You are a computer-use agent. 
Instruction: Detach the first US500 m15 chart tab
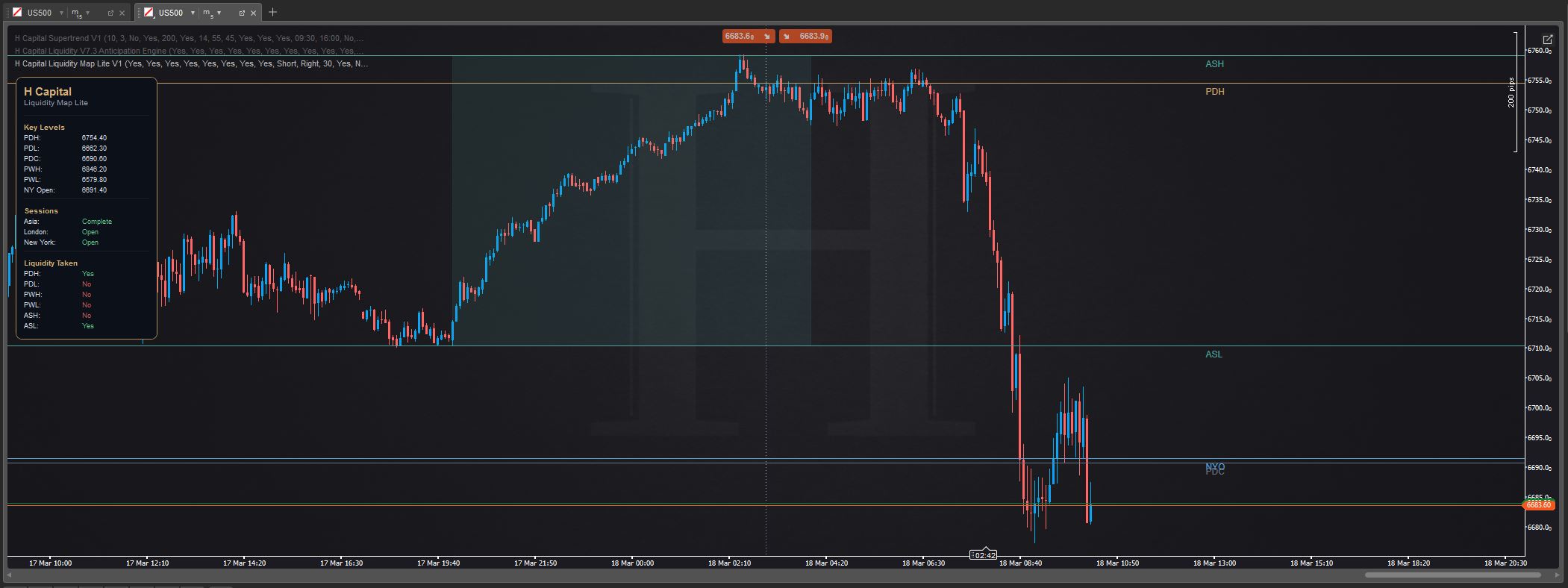coord(110,13)
